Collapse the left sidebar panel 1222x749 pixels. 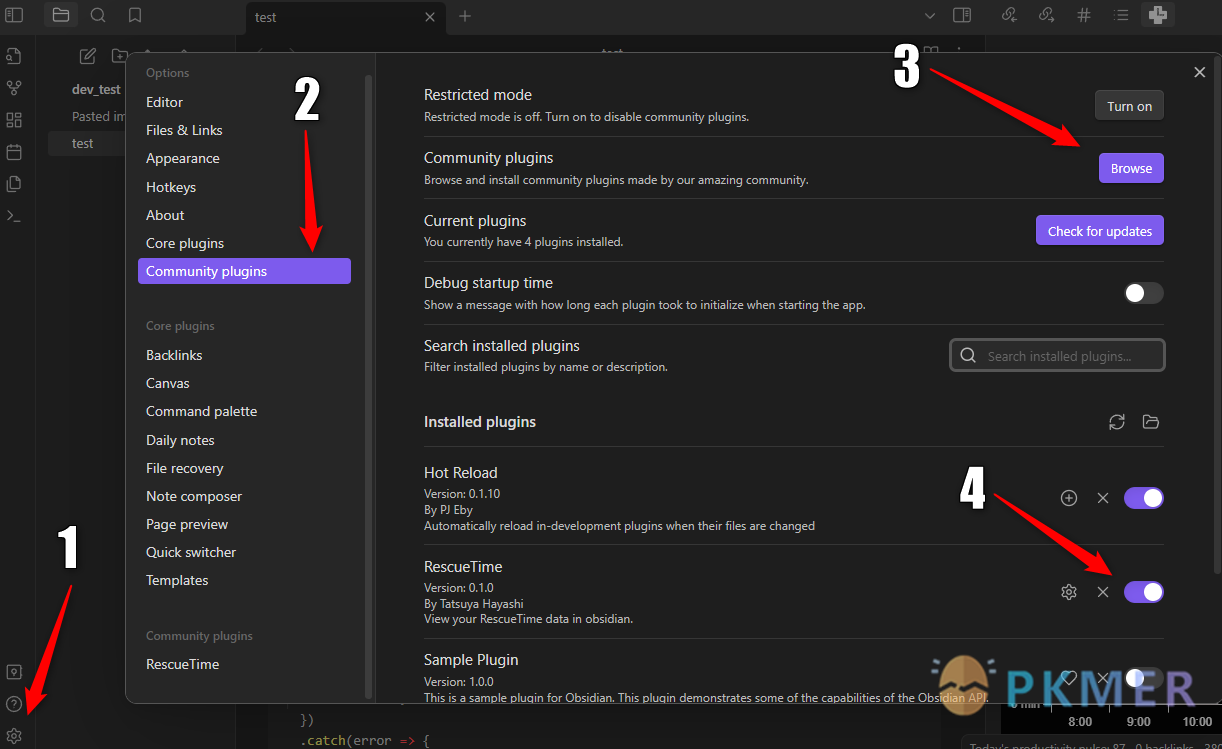click(x=14, y=15)
